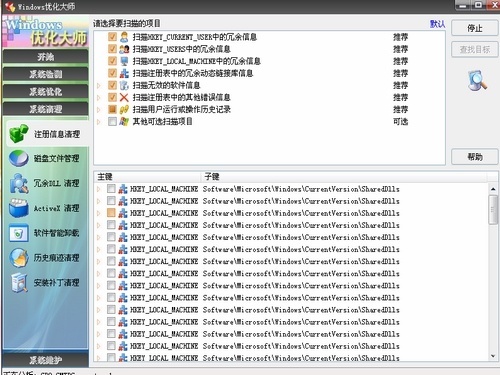Click the results list scroll-up arrow
Image resolution: width=500 pixels, height=375 pixels.
coord(493,189)
